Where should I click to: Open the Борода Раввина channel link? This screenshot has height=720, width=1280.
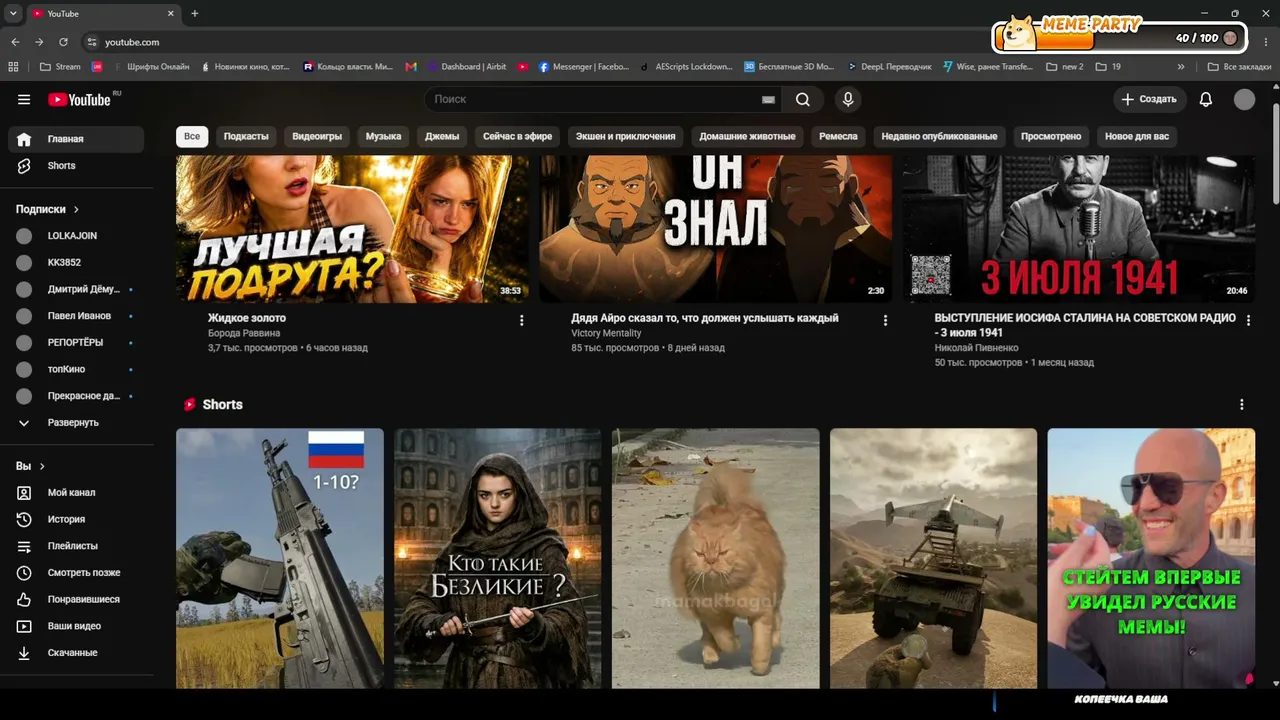point(244,333)
